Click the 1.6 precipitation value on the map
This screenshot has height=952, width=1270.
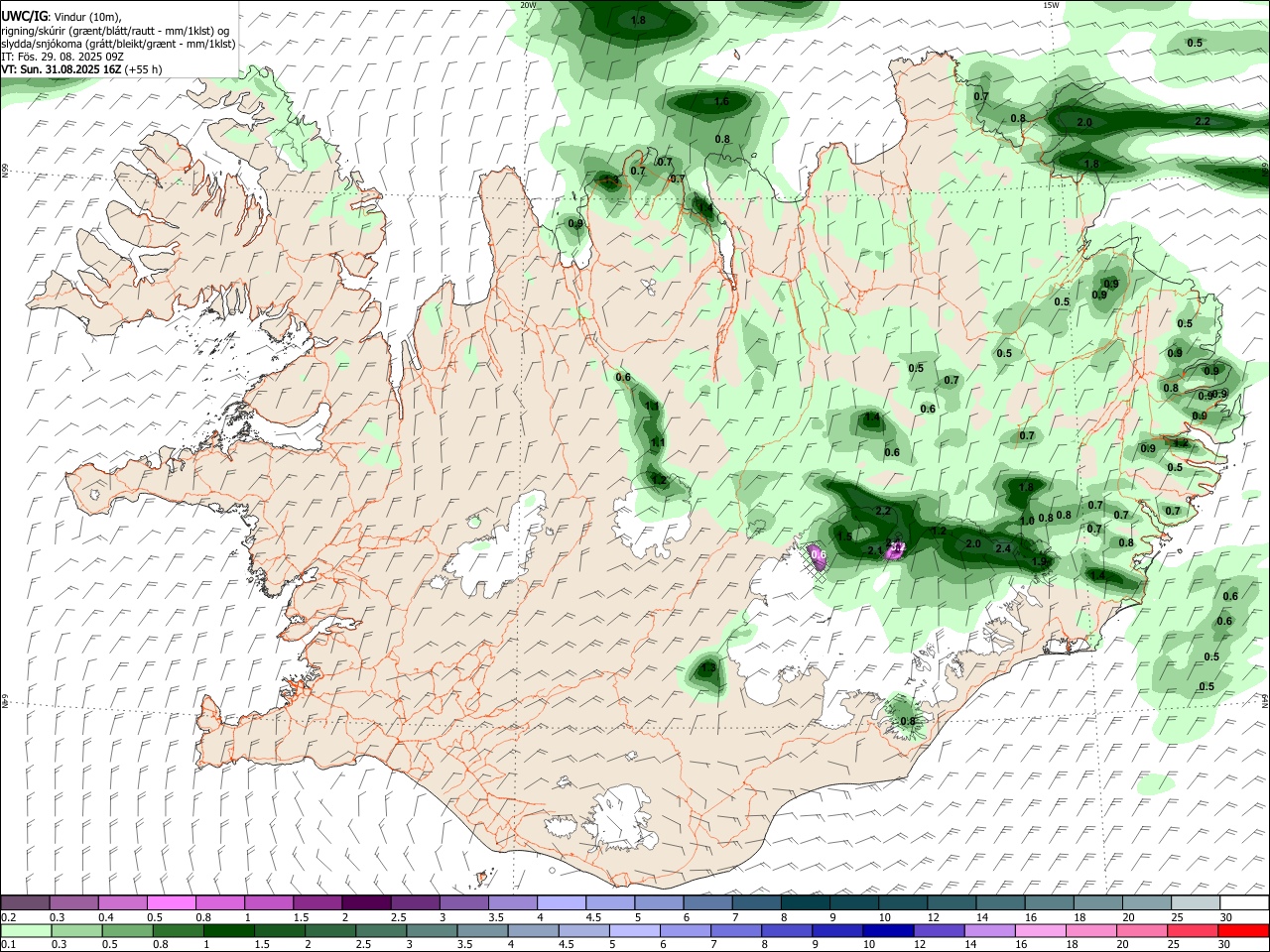pyautogui.click(x=721, y=101)
